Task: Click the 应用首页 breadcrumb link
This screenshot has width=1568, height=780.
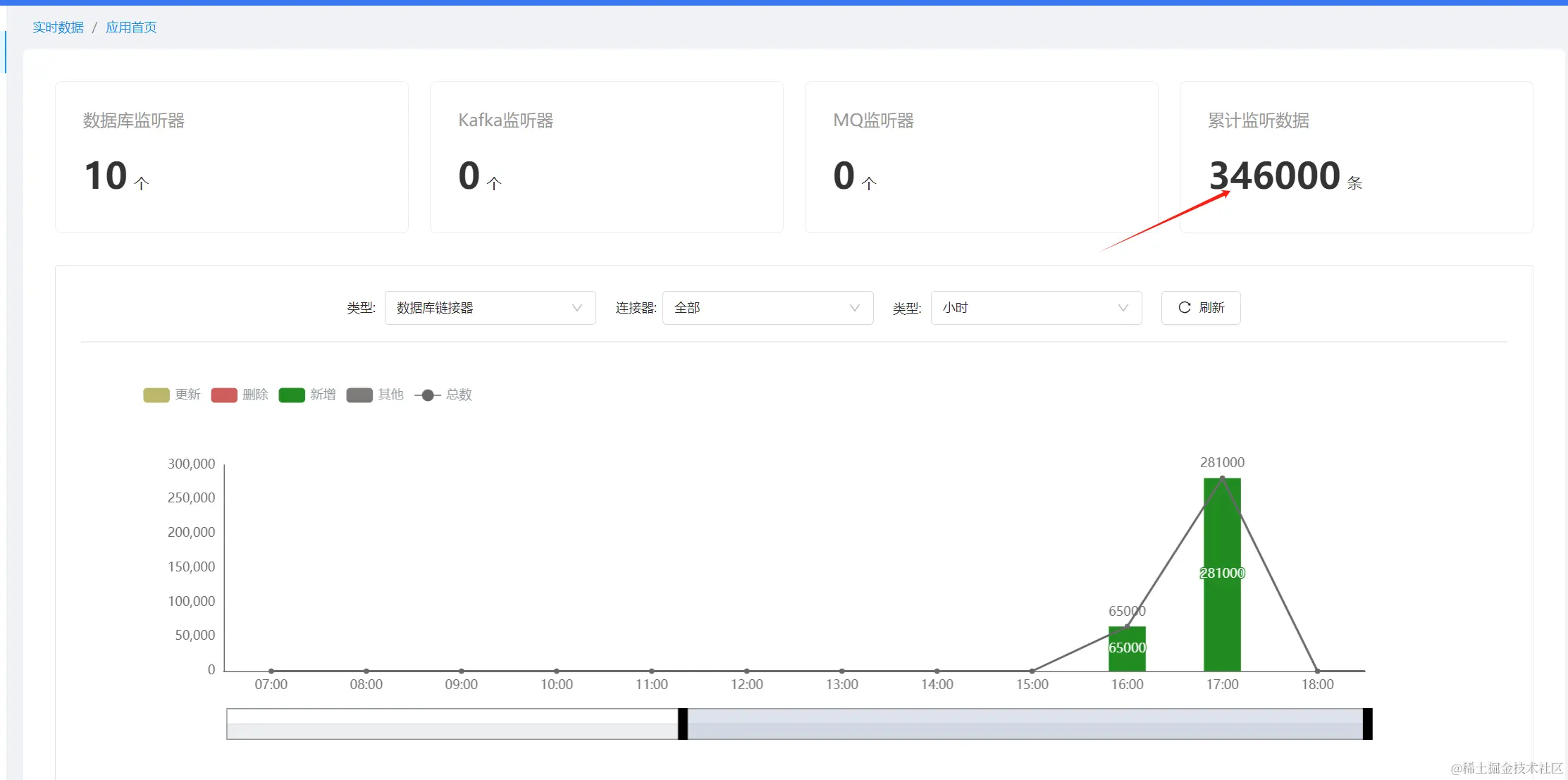Action: coord(131,27)
